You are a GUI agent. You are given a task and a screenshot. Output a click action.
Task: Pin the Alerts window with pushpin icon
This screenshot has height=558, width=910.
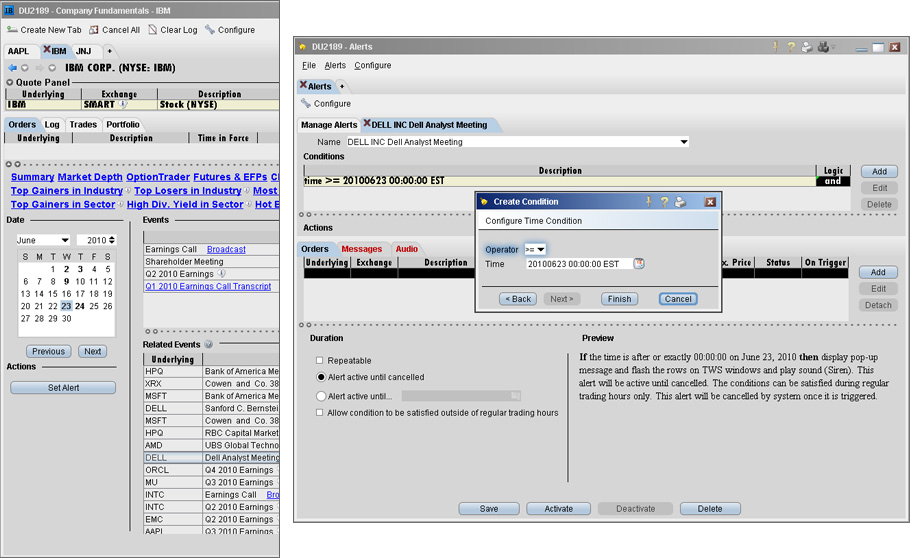775,47
